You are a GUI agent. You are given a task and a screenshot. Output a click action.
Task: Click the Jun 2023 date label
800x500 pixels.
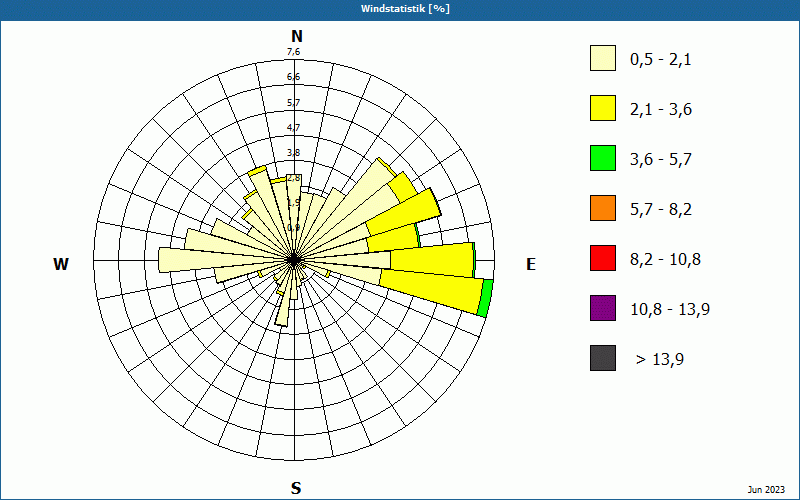point(766,490)
